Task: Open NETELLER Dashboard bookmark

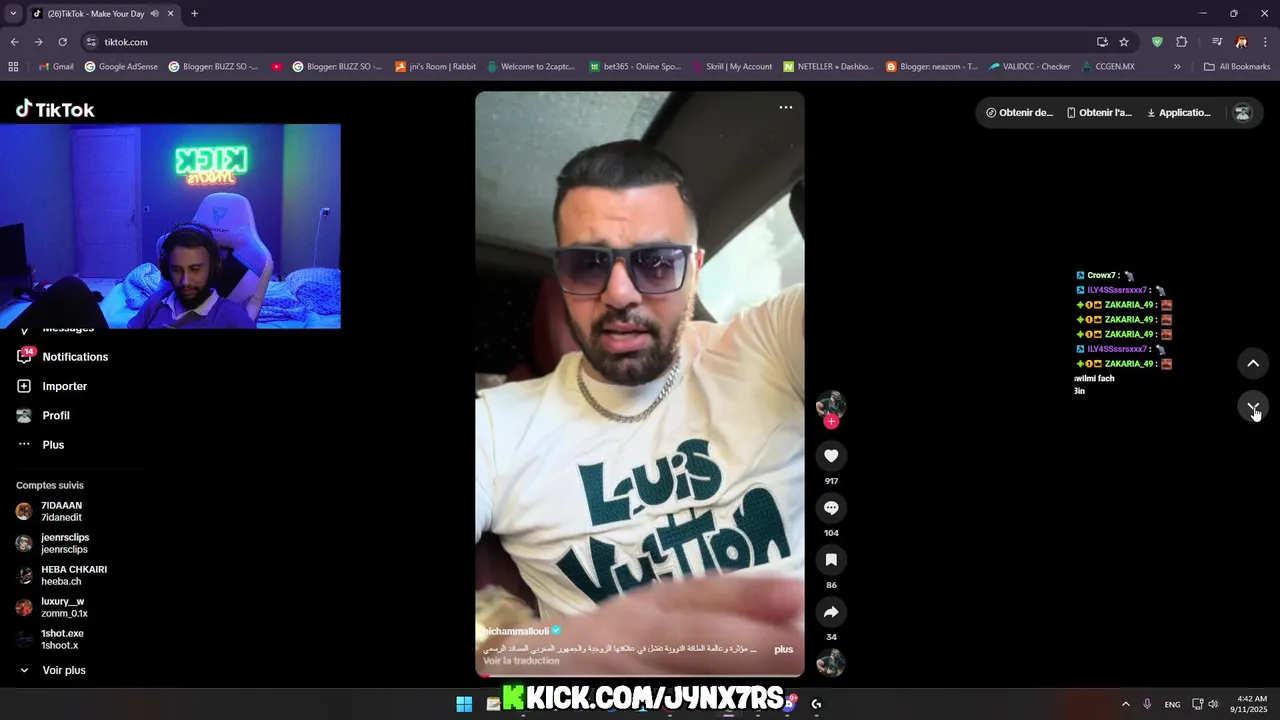Action: coord(828,67)
